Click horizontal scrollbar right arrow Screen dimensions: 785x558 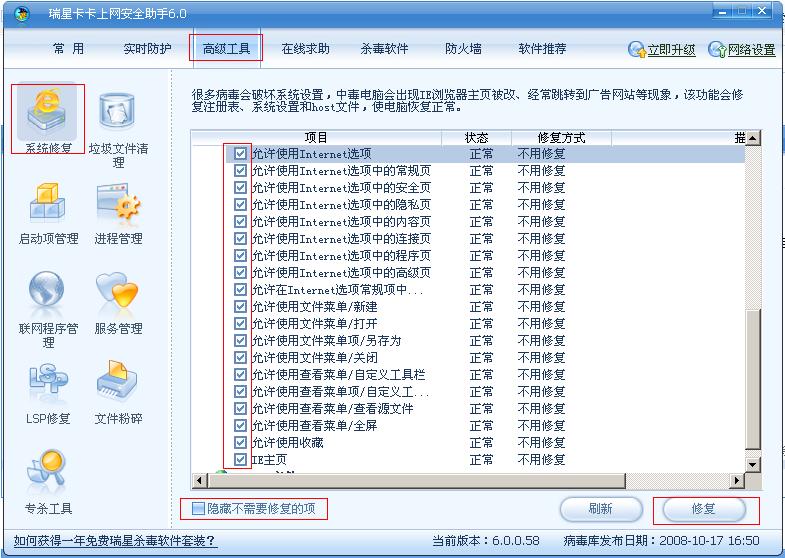click(736, 481)
